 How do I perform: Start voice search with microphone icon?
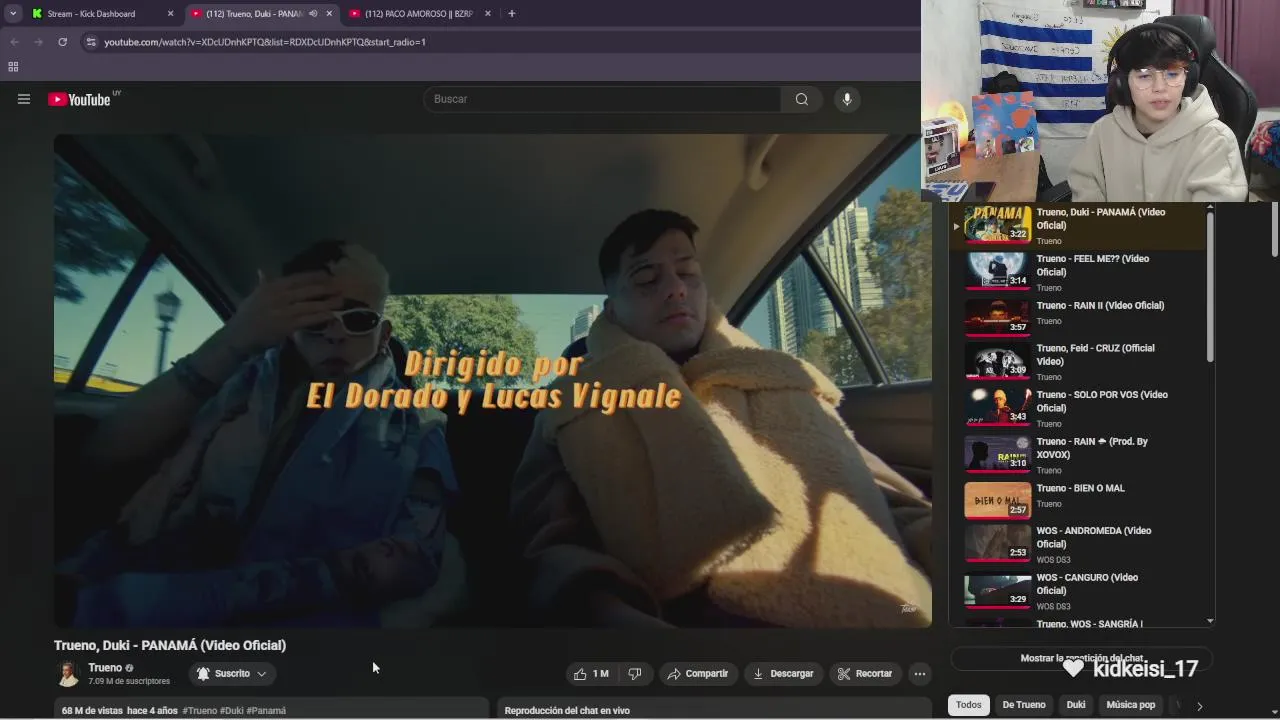[847, 99]
